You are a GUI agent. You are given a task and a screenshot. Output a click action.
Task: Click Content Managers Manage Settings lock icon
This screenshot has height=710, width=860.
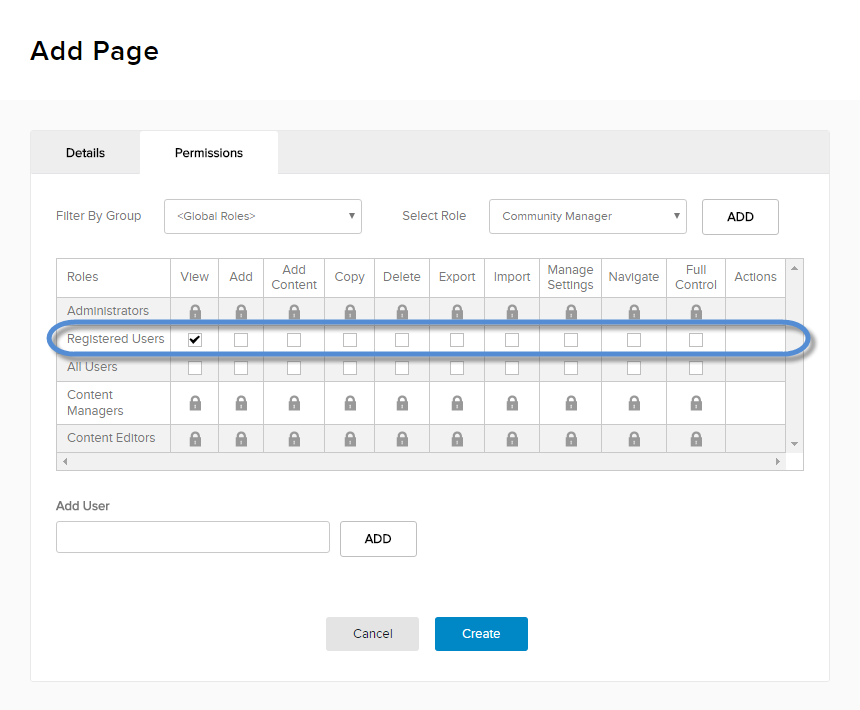(x=571, y=403)
